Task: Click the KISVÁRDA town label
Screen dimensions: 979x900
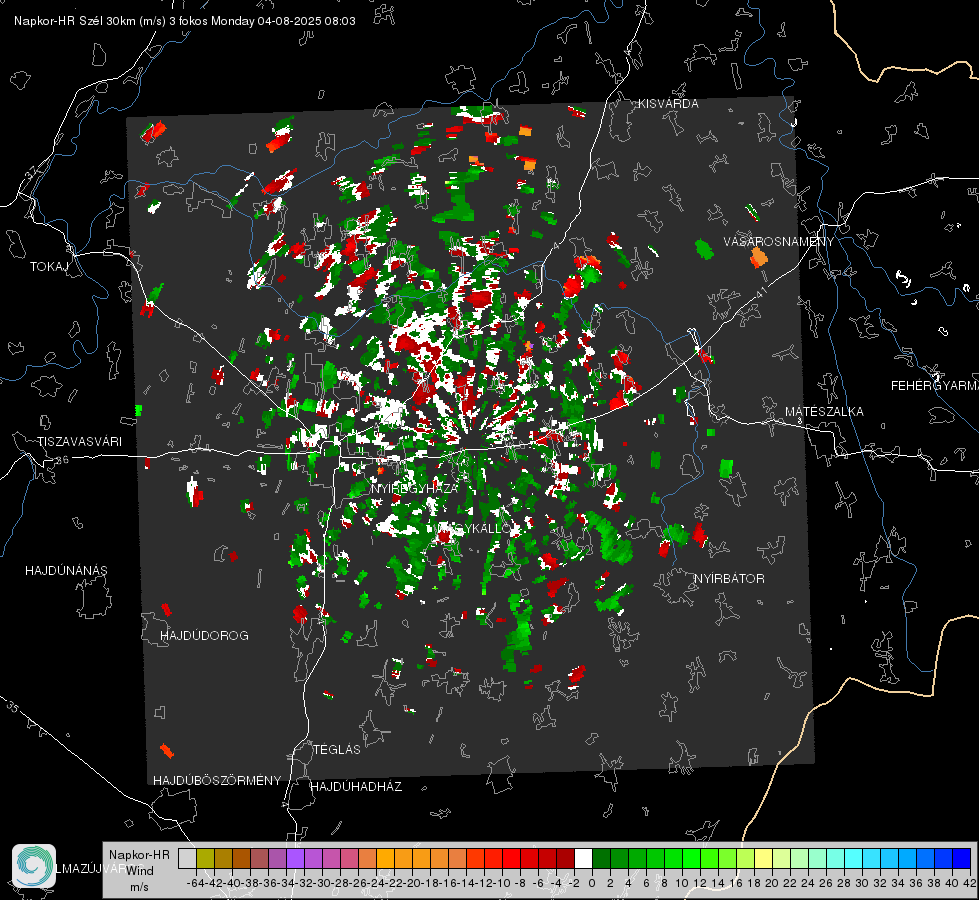Action: (x=668, y=104)
